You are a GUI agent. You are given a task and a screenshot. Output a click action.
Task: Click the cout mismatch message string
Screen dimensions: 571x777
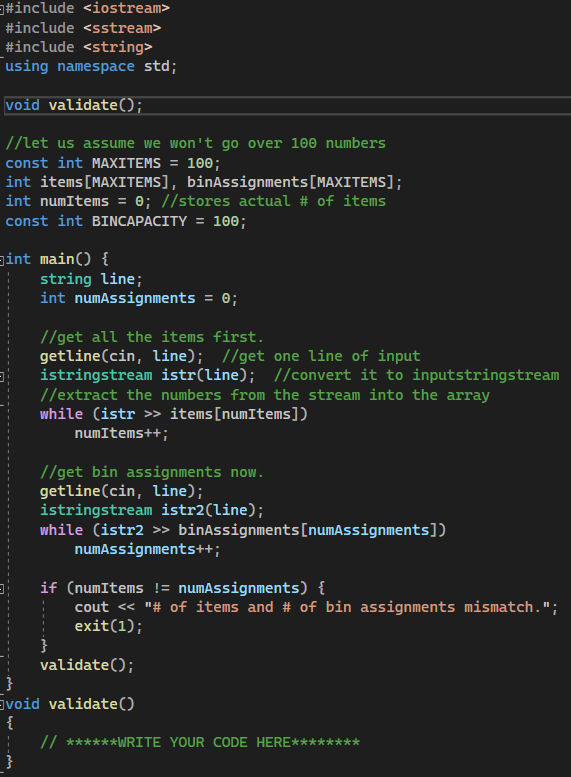[x=347, y=607]
